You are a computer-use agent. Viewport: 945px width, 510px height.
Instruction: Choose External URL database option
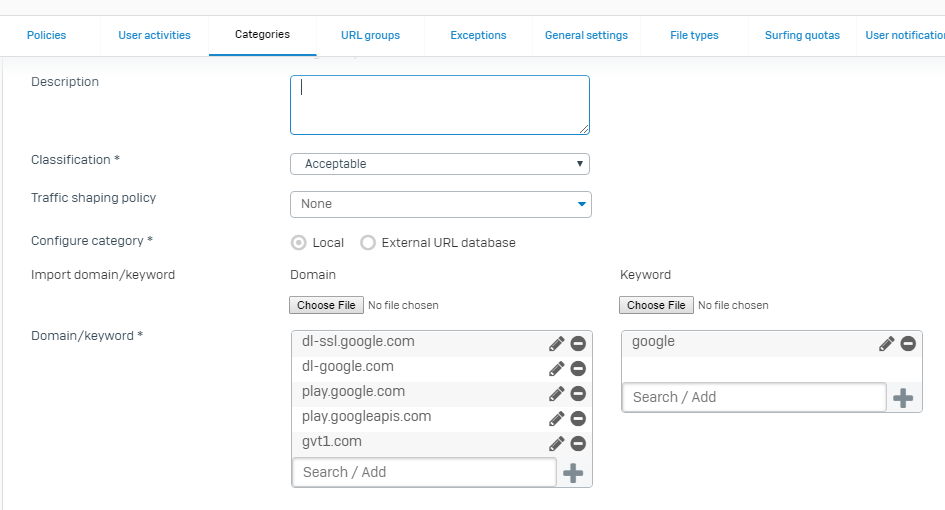click(368, 243)
